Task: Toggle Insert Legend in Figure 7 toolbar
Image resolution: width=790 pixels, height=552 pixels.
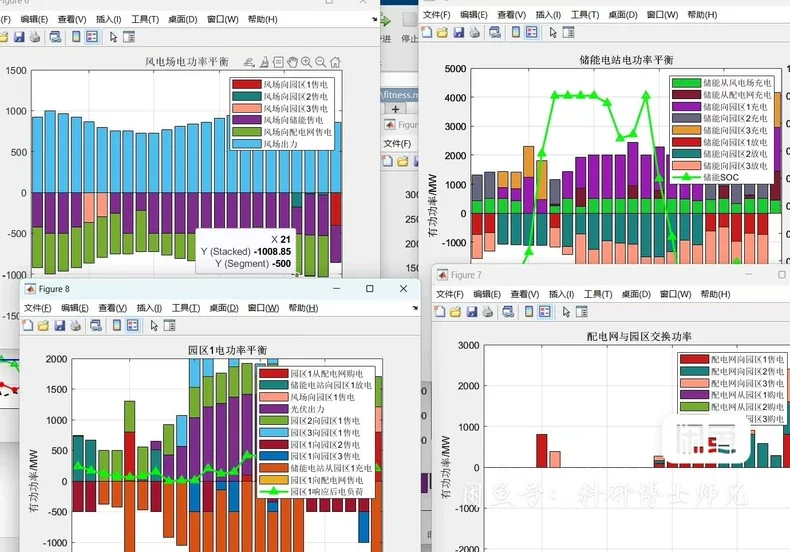Action: click(x=545, y=312)
